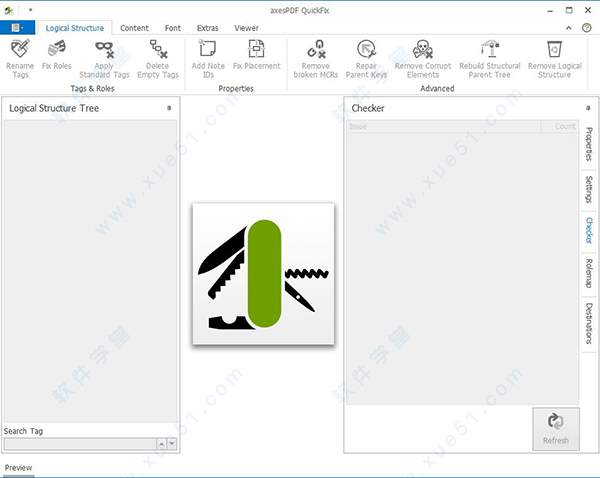Switch to the Logical Structure tab
The image size is (600, 478).
tap(75, 28)
